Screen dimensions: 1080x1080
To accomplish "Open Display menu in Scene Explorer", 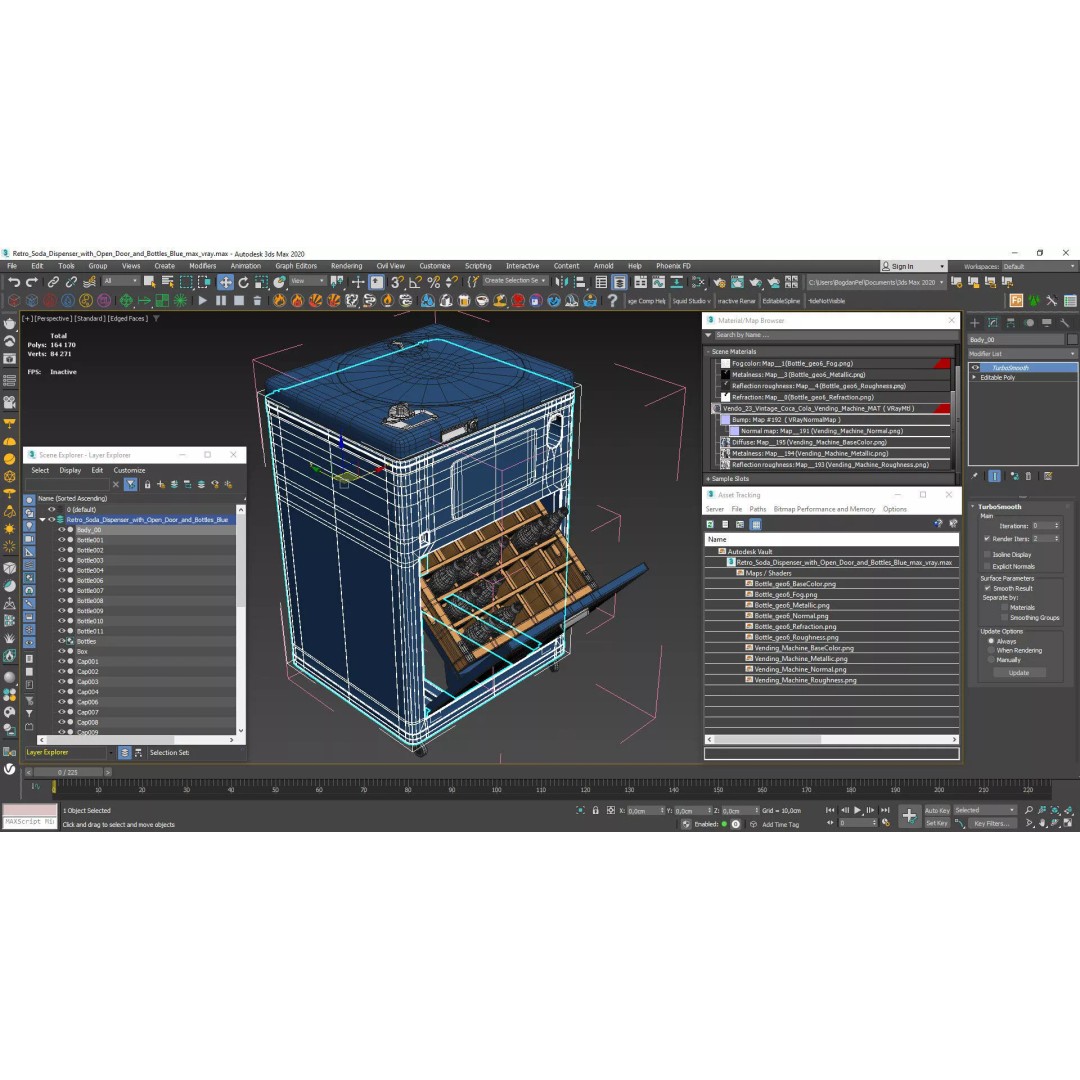I will point(70,470).
